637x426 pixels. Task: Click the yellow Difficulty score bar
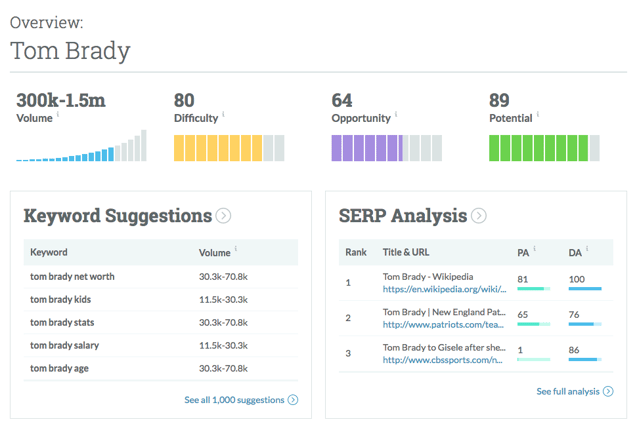[x=229, y=148]
